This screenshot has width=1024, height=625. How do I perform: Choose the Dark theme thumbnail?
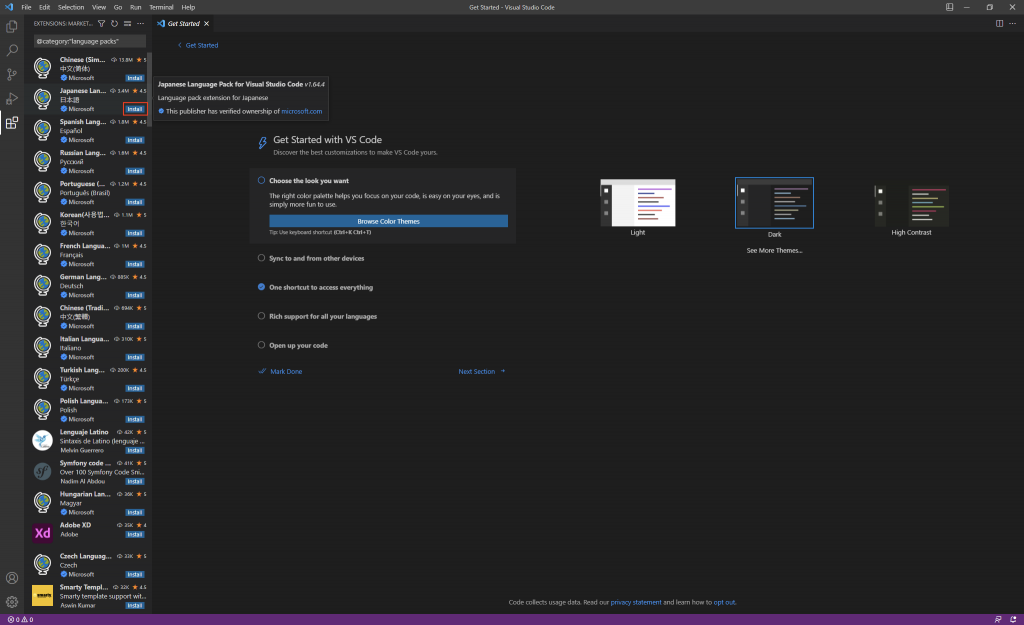(x=775, y=203)
